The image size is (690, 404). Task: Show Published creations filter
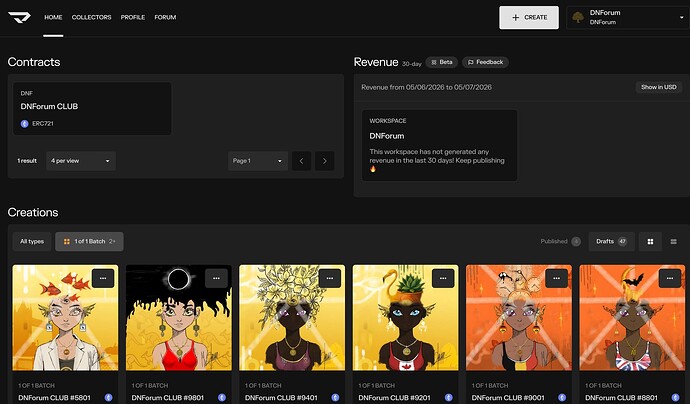561,241
